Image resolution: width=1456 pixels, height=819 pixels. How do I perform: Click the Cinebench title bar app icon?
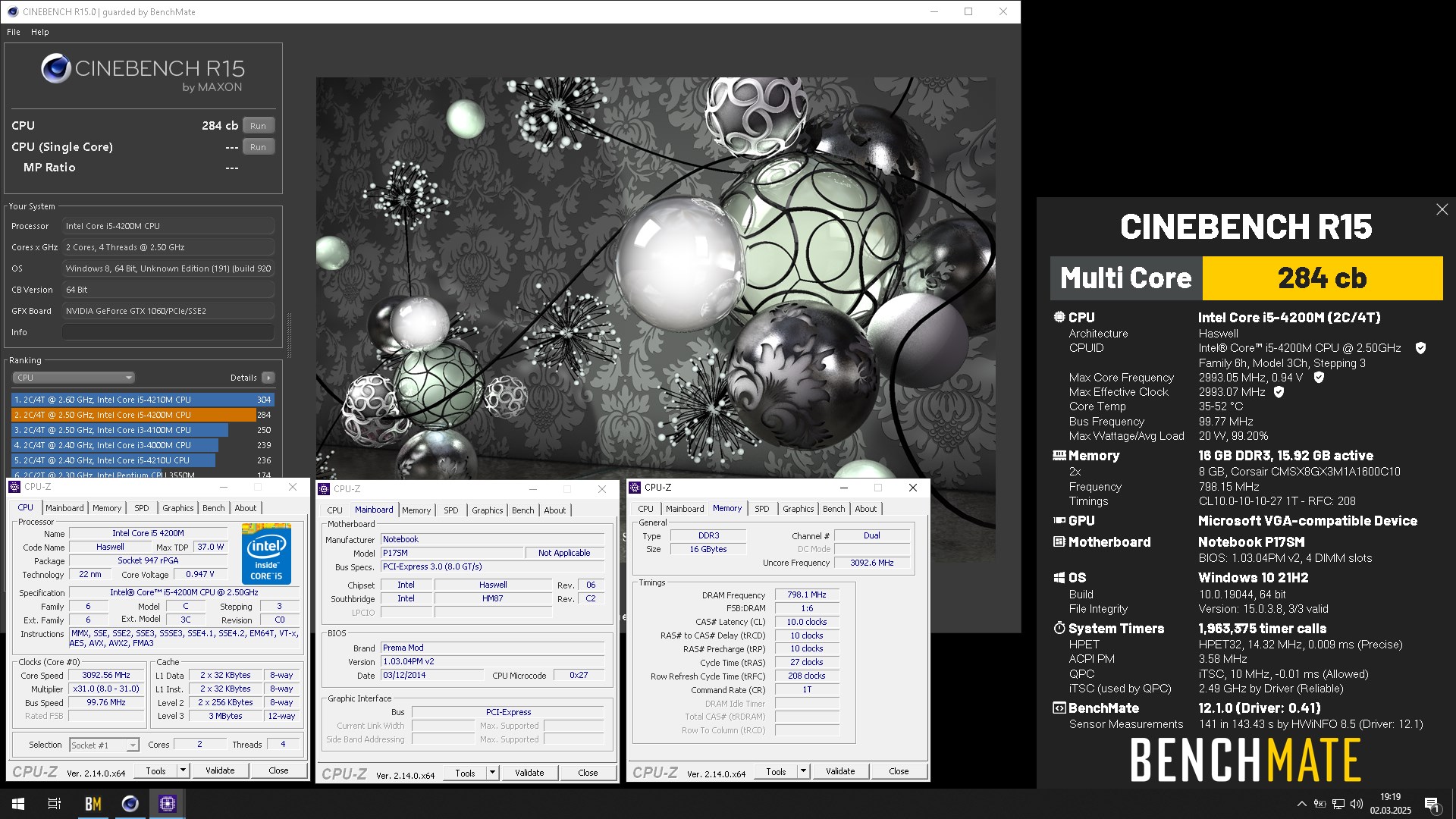(x=13, y=11)
